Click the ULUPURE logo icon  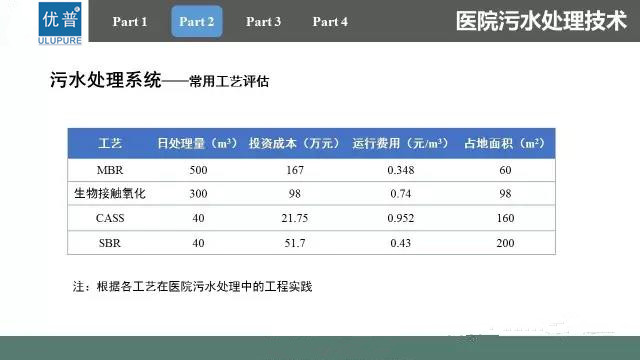[60, 23]
